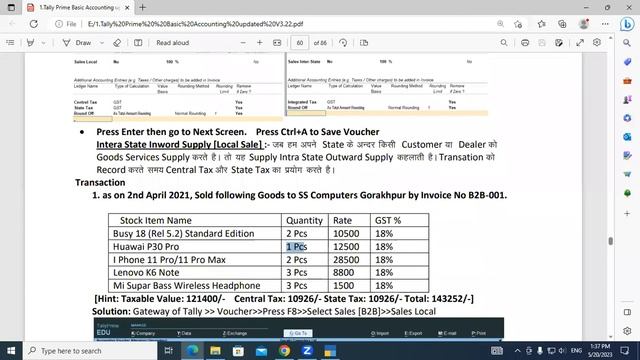Print the PDF document
This screenshot has height=360, width=640.
pos(525,42)
